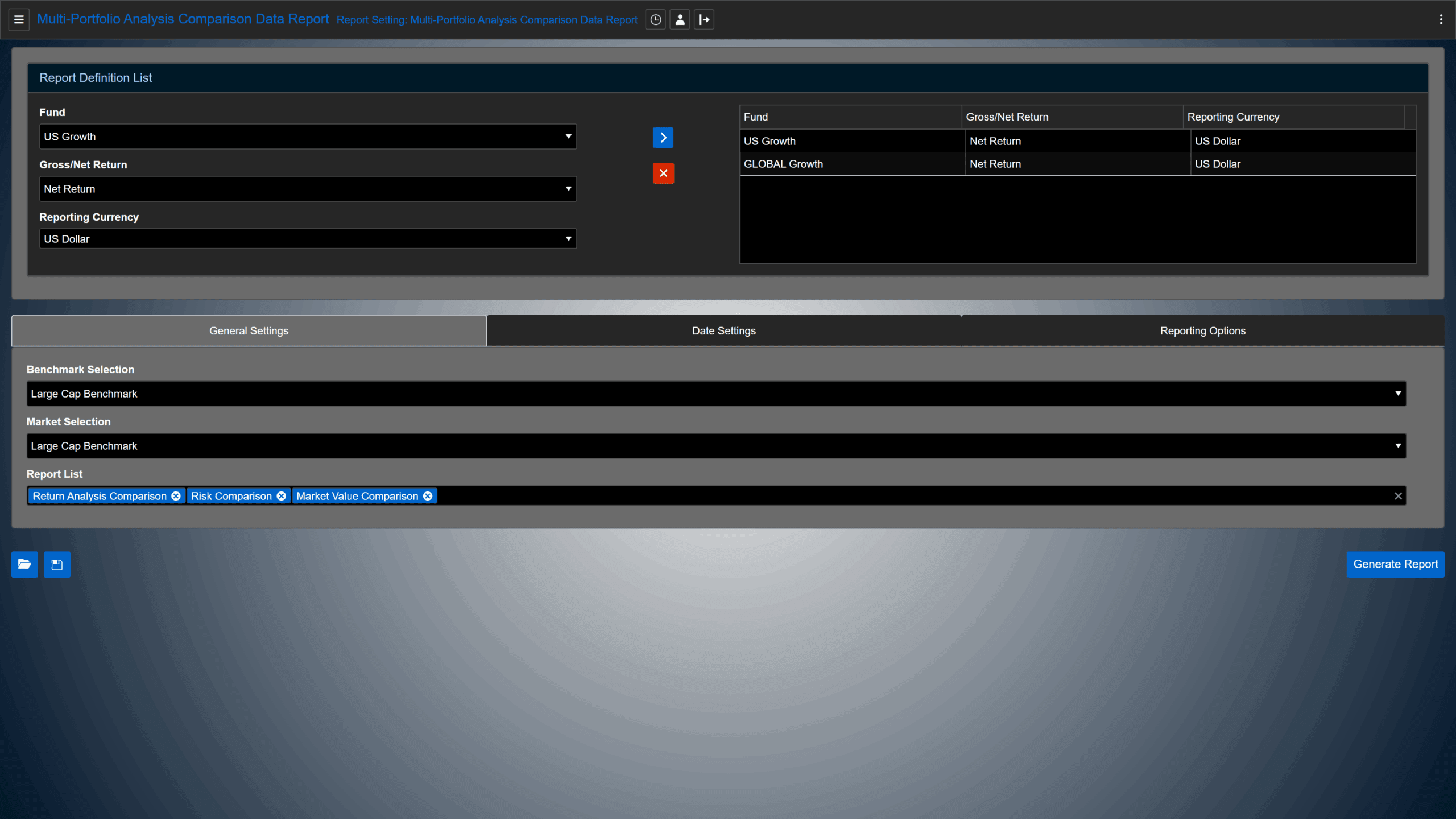
Task: Expand the Fund dropdown showing US Growth
Action: tap(308, 136)
